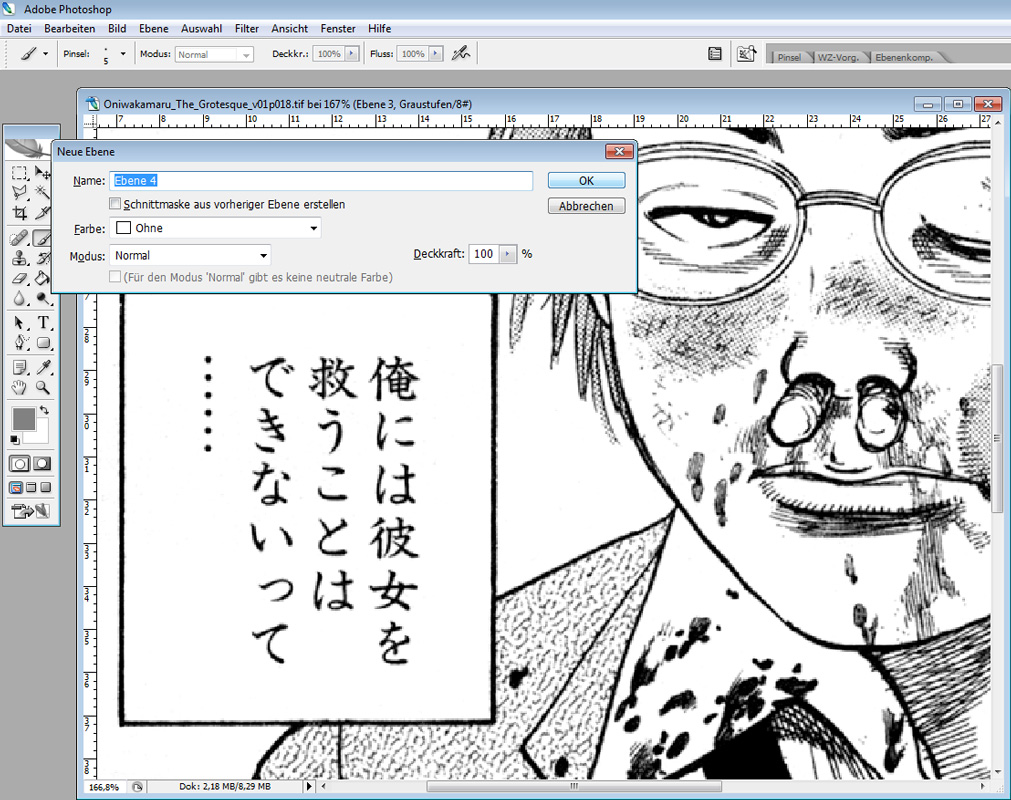Open the background color picker
The height and width of the screenshot is (800, 1011).
pos(41,436)
